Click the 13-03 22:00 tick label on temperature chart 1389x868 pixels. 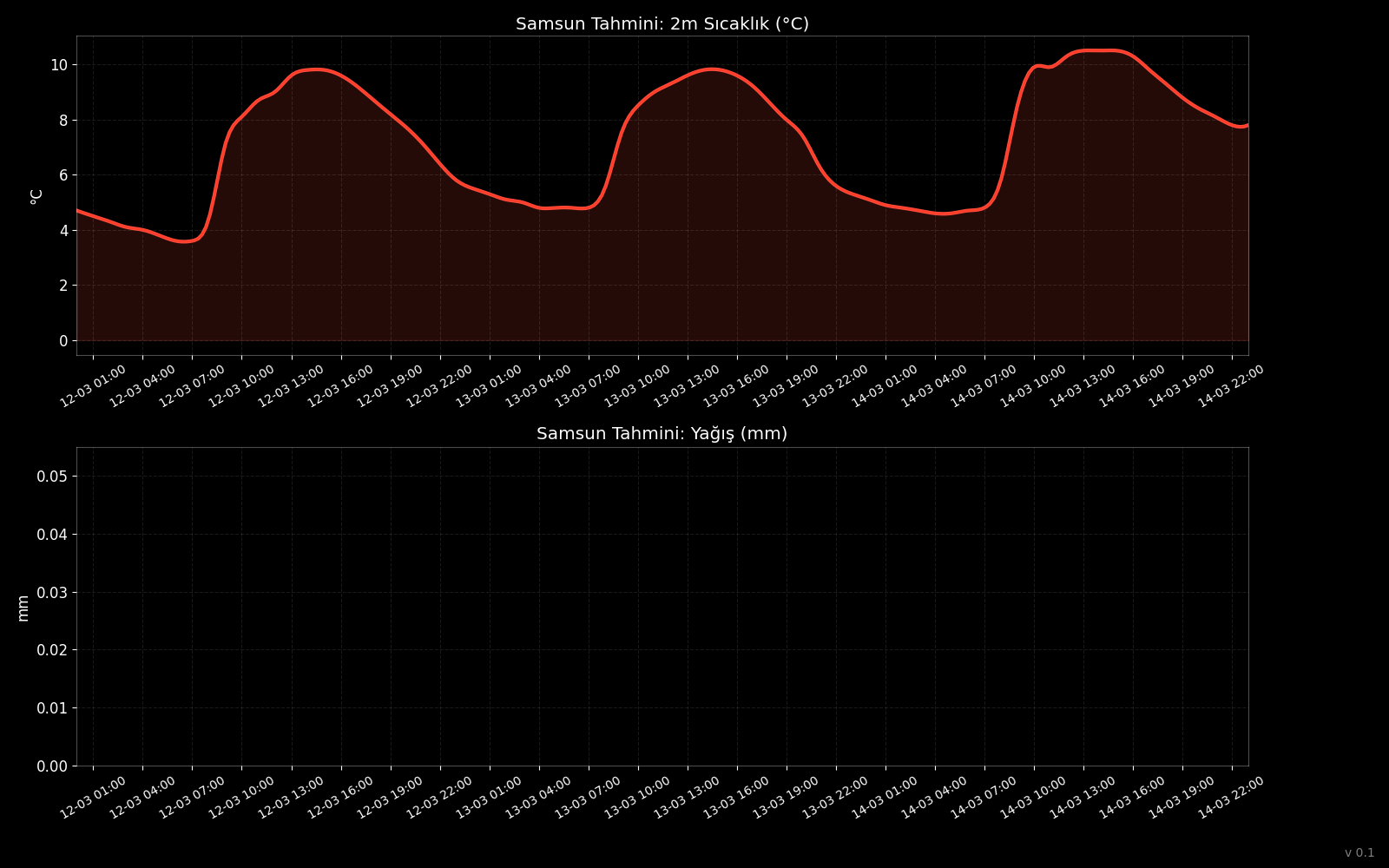[835, 386]
